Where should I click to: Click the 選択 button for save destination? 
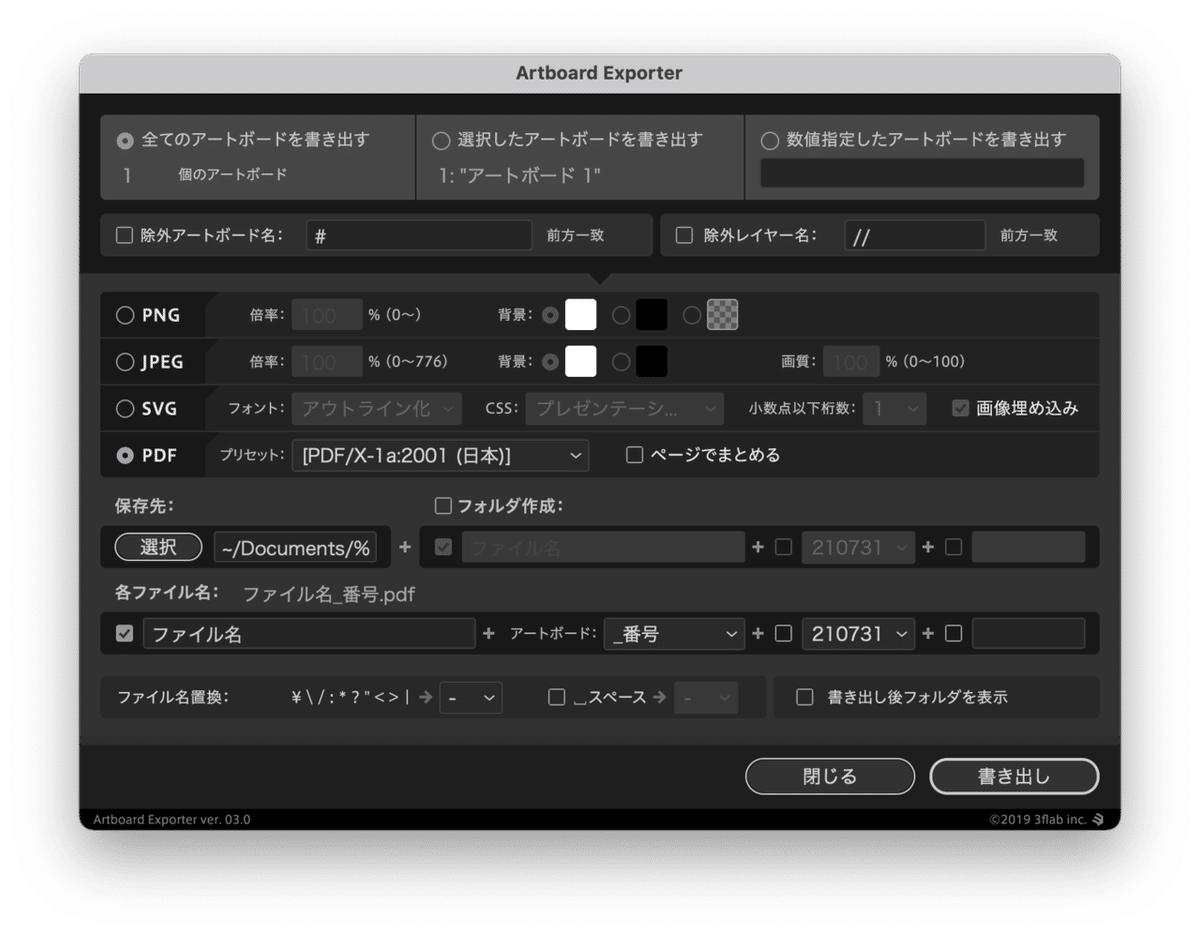coord(159,547)
